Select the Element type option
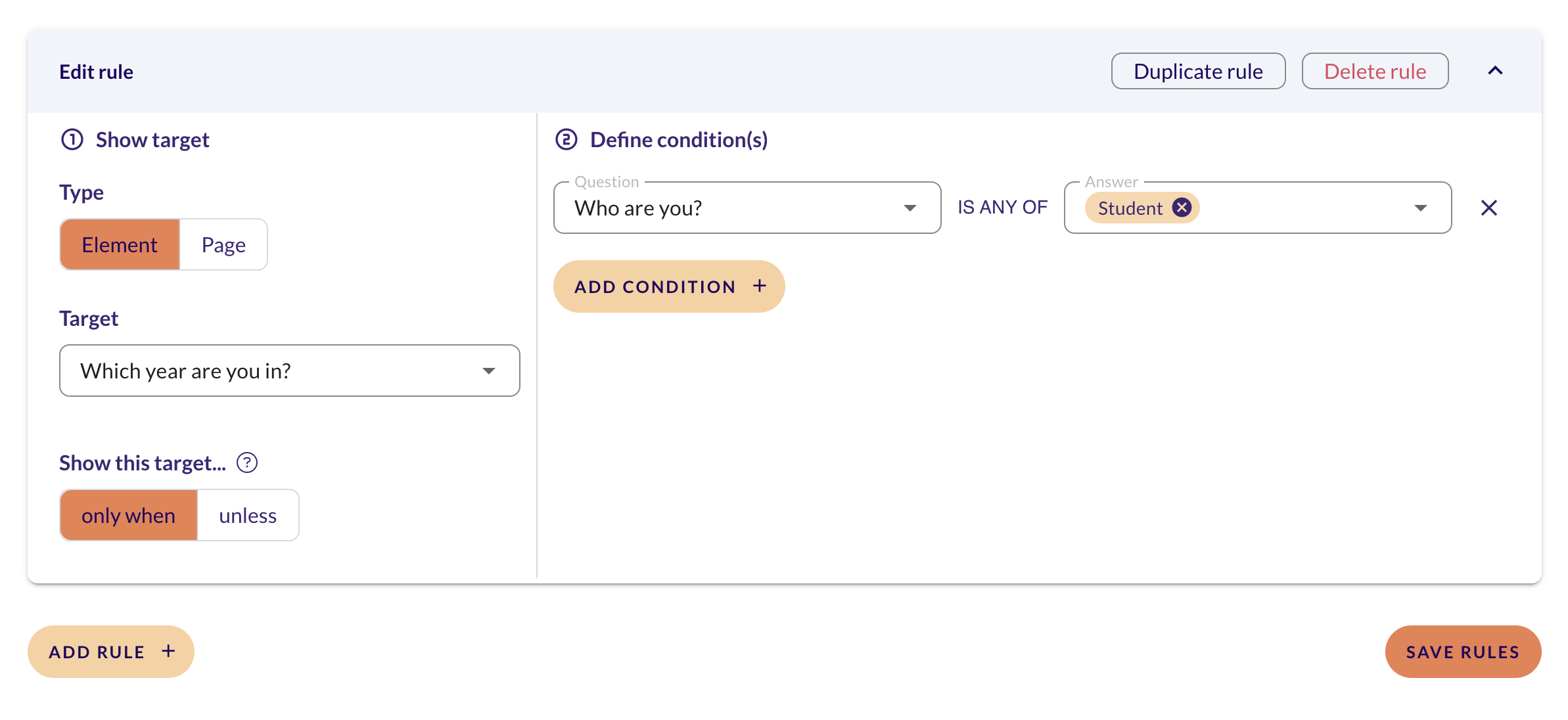This screenshot has width=1568, height=720. coord(120,244)
